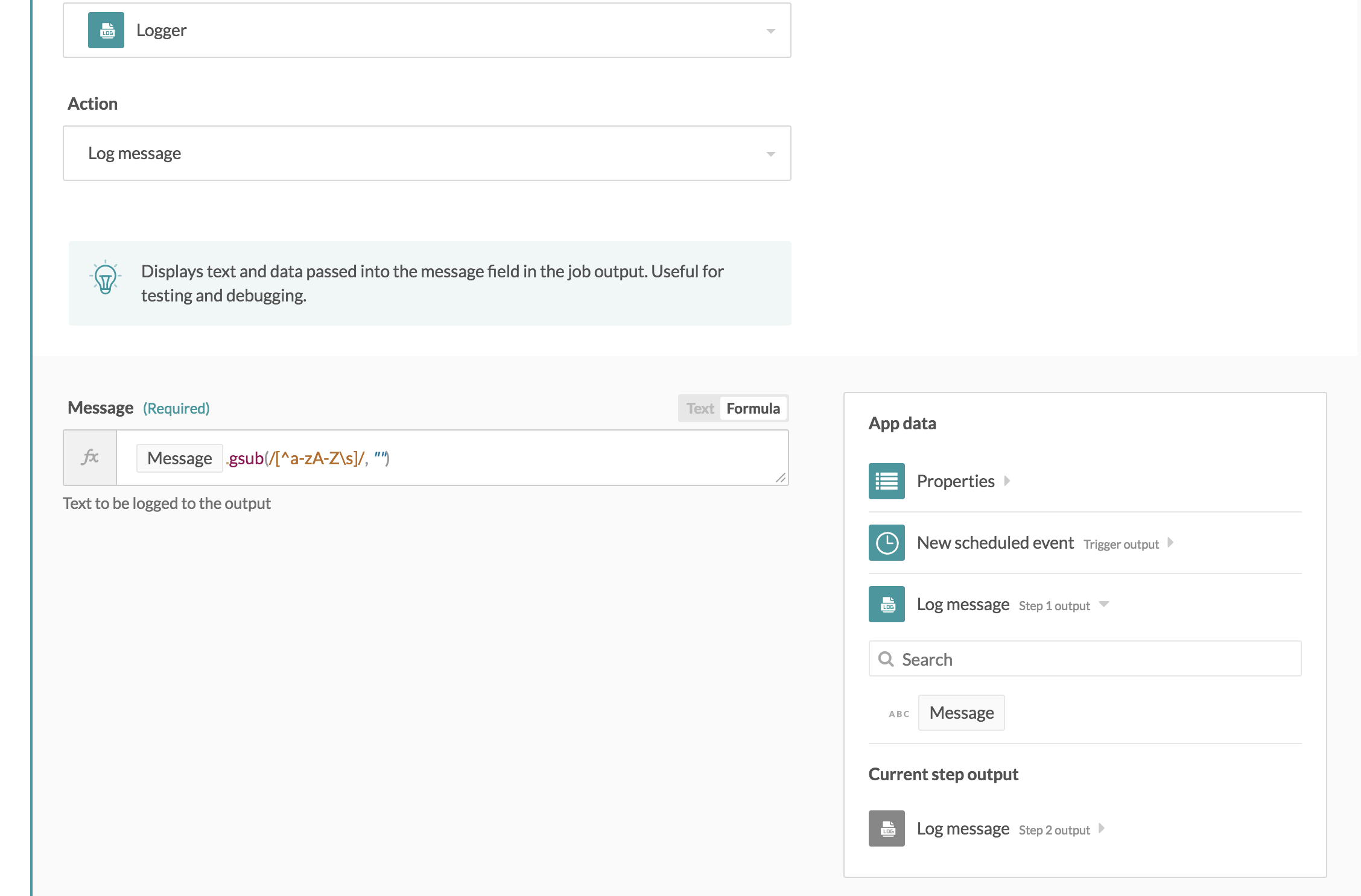Expand the Step 1 output dropdown
Screen dimensions: 1361x896
click(x=1104, y=605)
